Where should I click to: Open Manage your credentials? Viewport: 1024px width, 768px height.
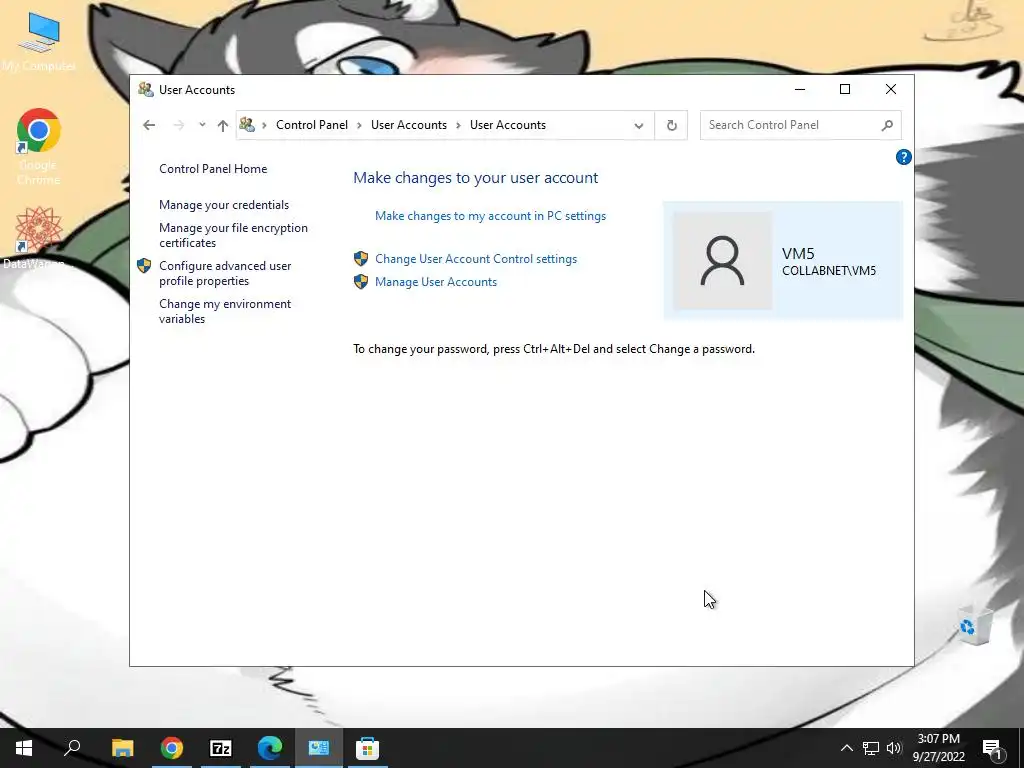223,204
